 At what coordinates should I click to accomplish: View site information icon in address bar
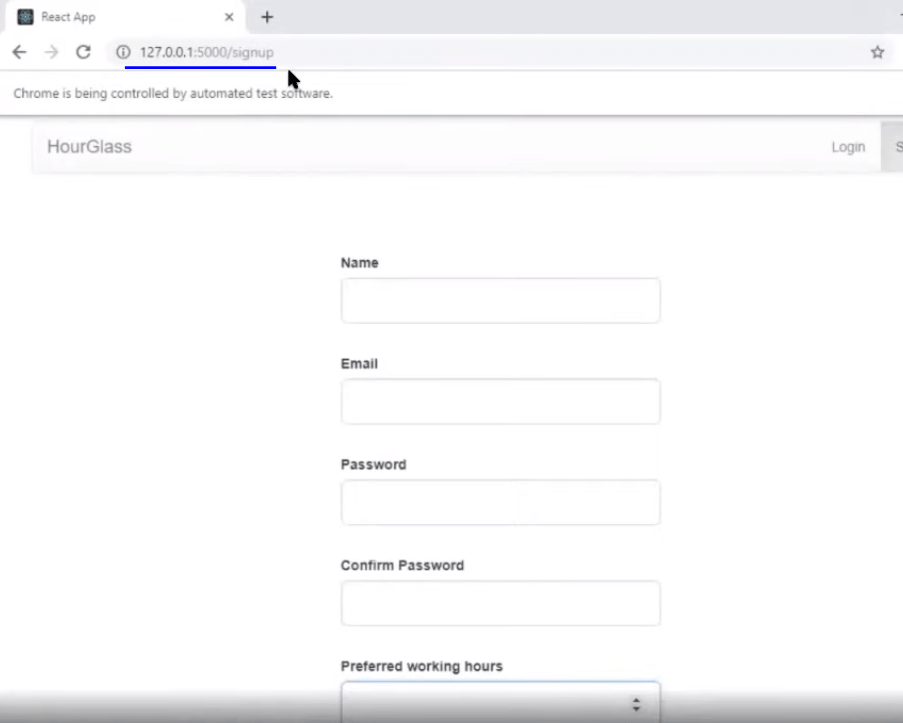coord(123,52)
